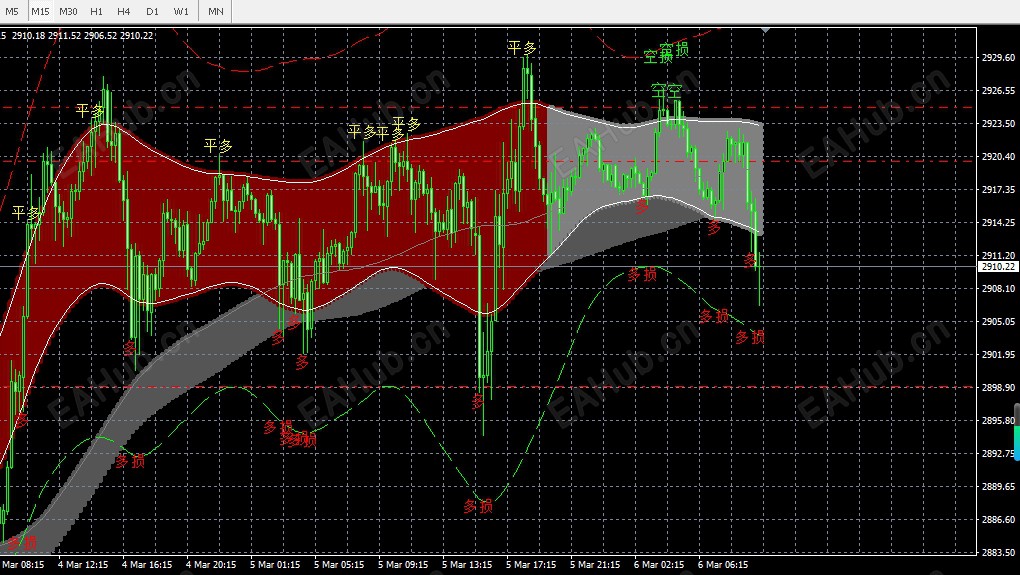Click time axis label 5 Mar 17:15

pos(531,565)
